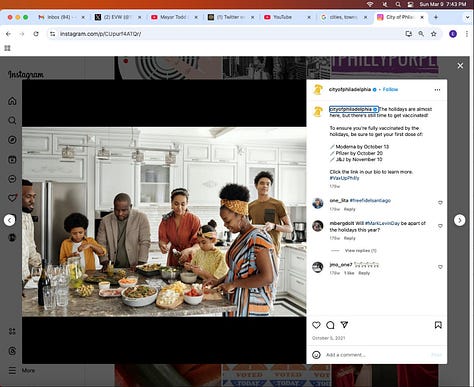View site information icon in address bar
474x387 pixels.
point(52,34)
